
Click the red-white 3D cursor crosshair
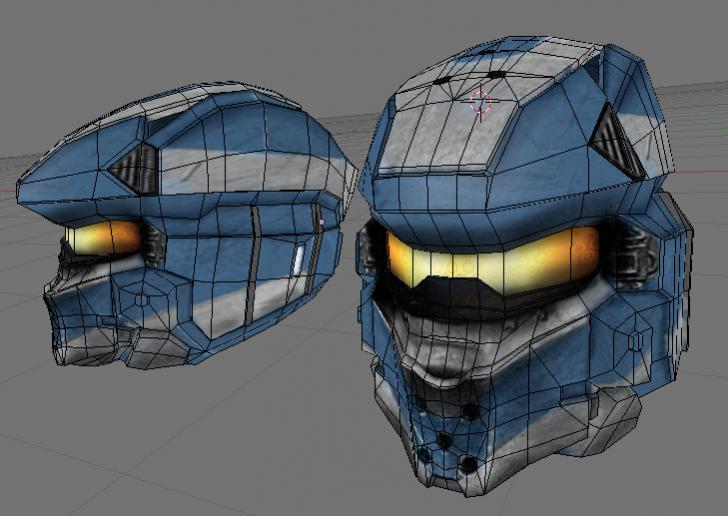point(481,103)
